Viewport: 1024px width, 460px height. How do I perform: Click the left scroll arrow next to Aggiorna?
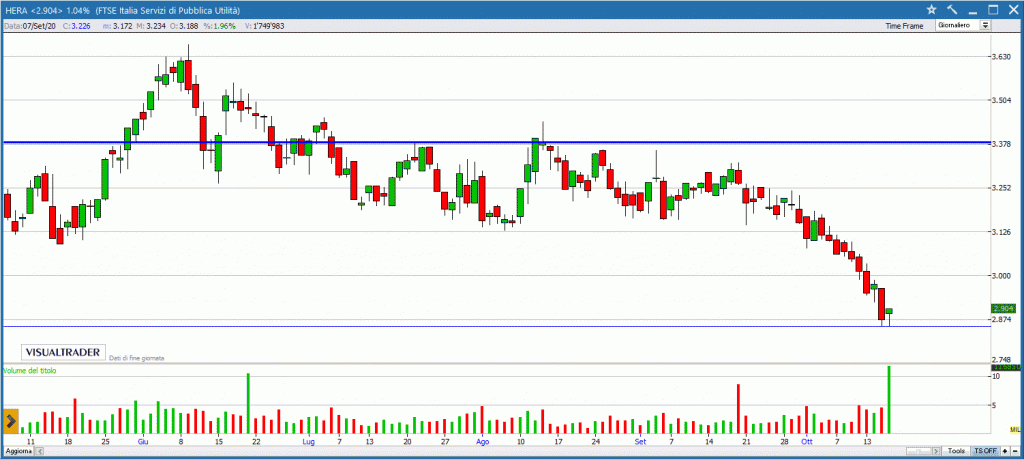point(39,452)
